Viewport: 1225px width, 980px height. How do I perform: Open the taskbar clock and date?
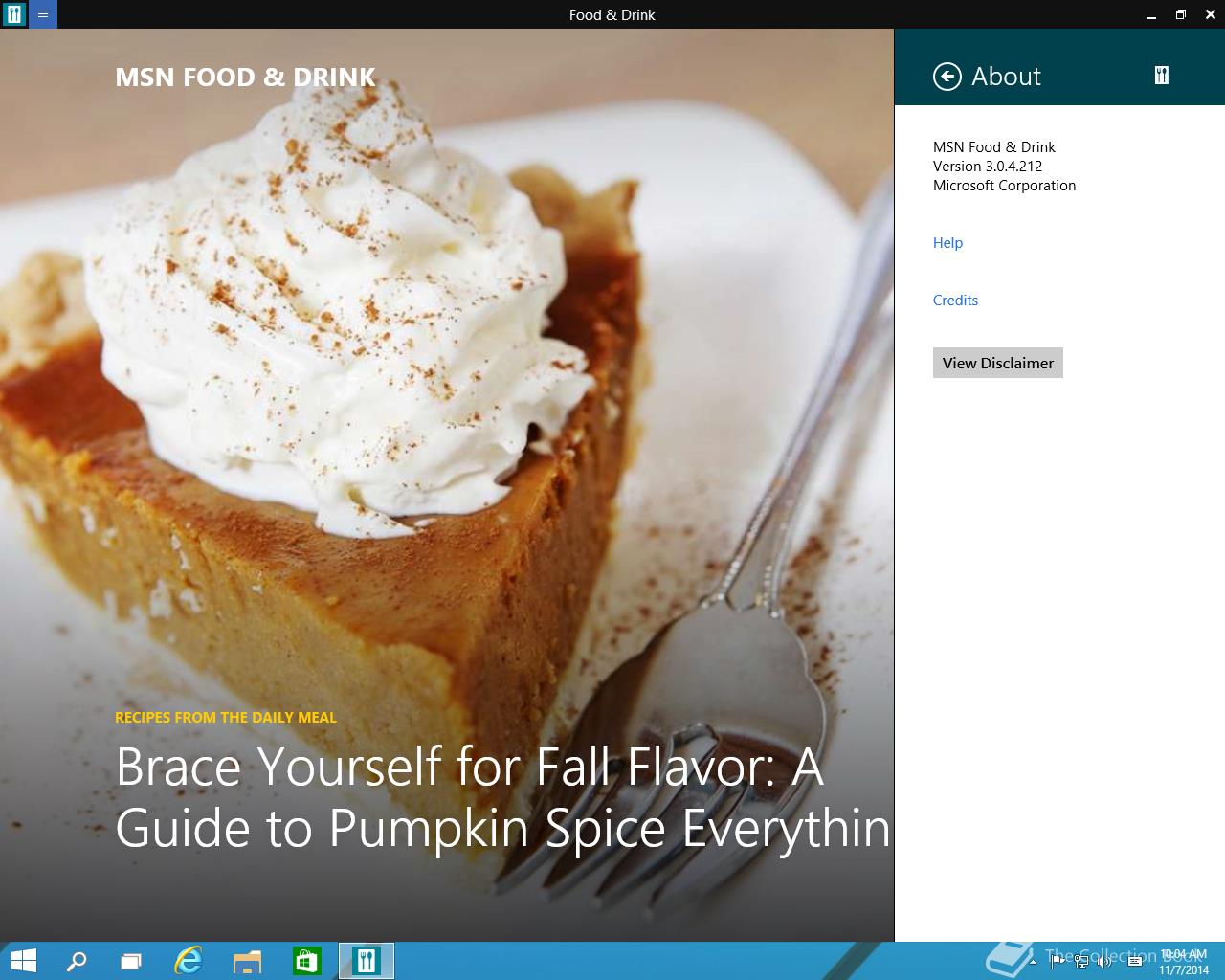[1184, 962]
